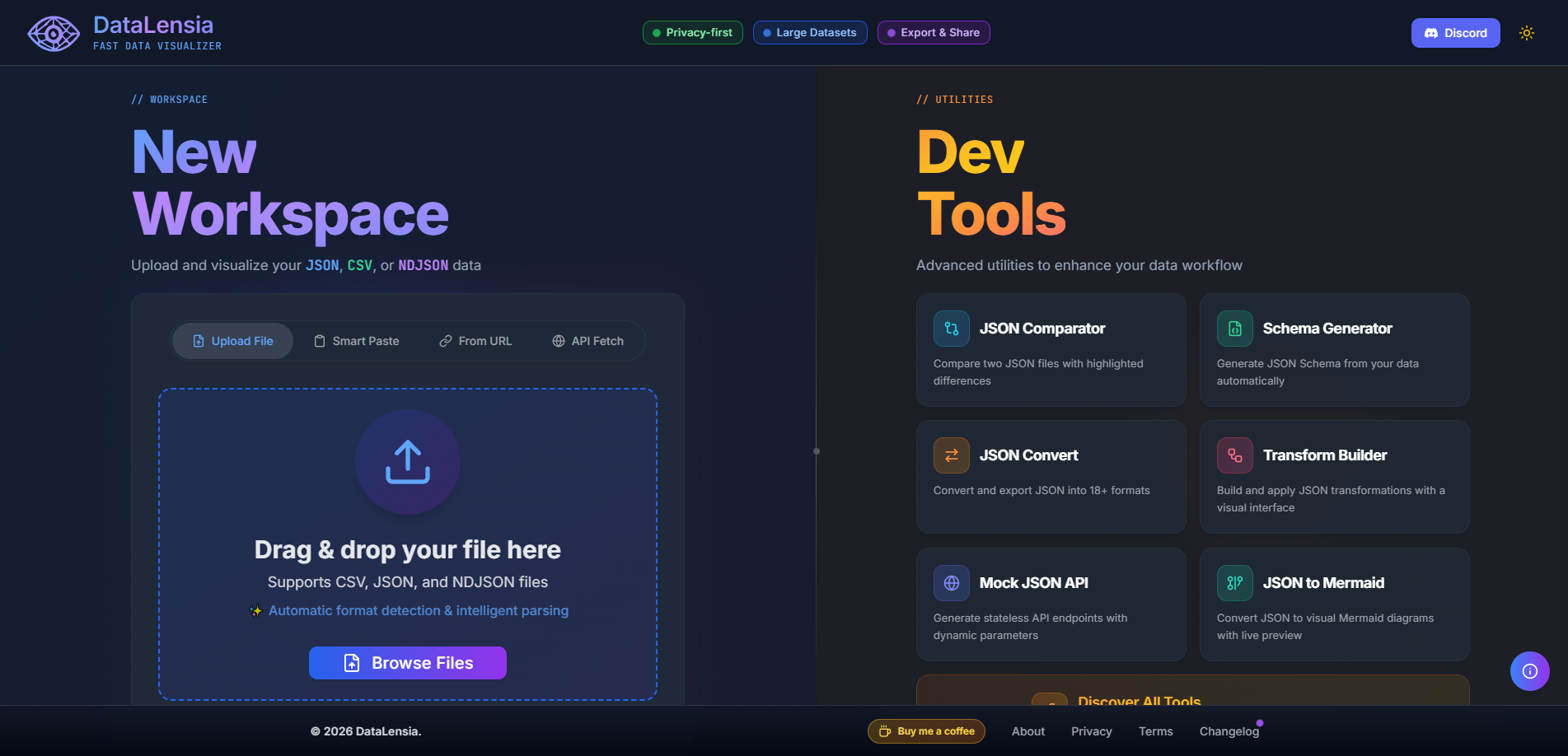Viewport: 1568px width, 756px height.
Task: Click the Mock JSON API globe icon
Action: pyautogui.click(x=952, y=583)
